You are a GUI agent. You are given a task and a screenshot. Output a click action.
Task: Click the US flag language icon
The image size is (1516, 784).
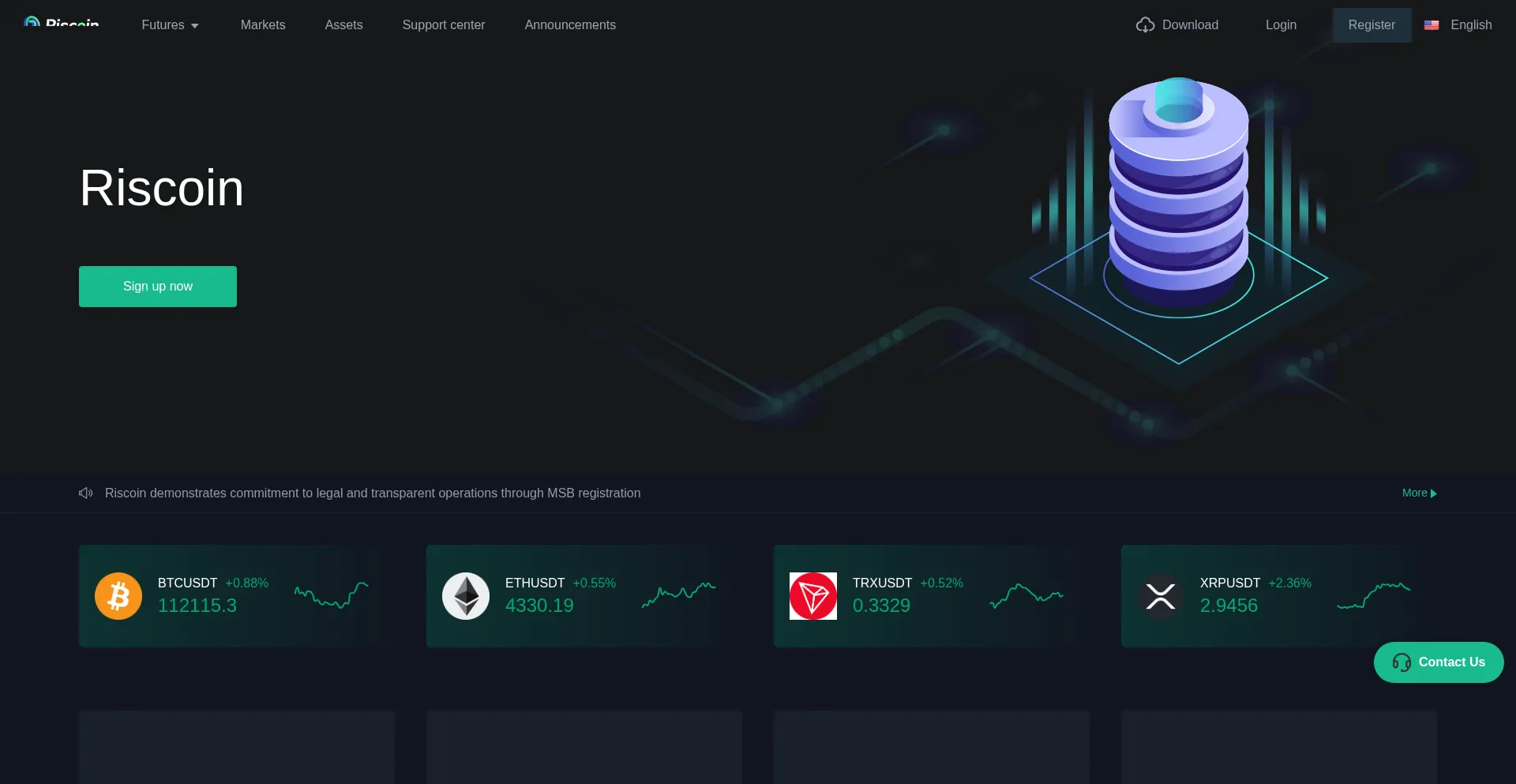[x=1432, y=25]
